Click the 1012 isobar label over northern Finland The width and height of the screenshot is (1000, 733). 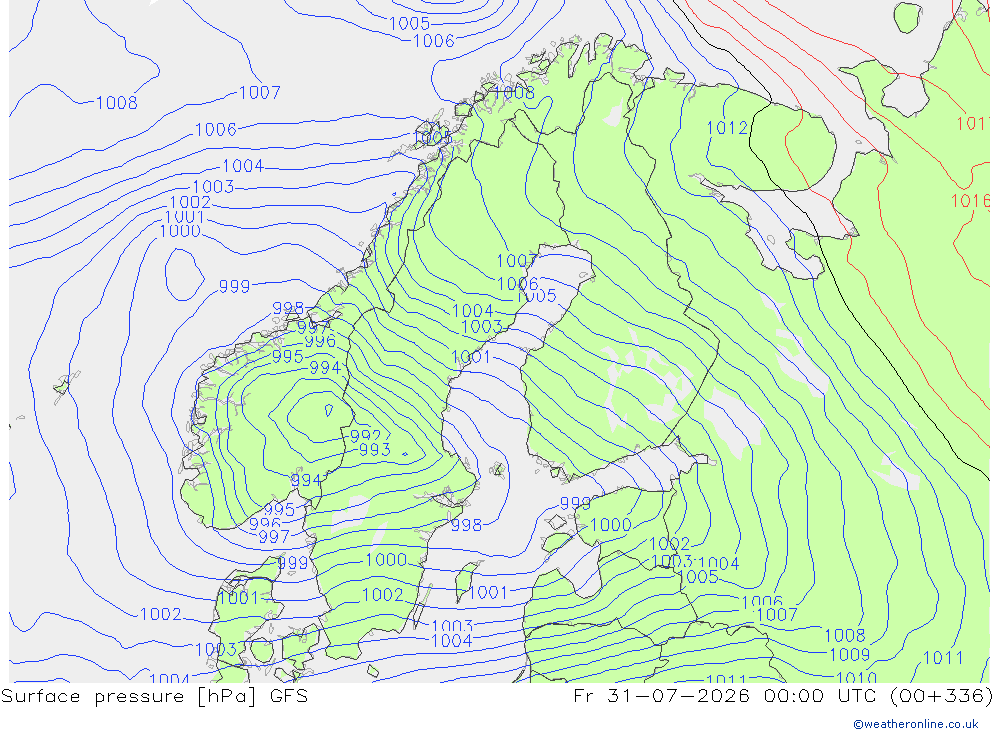727,128
